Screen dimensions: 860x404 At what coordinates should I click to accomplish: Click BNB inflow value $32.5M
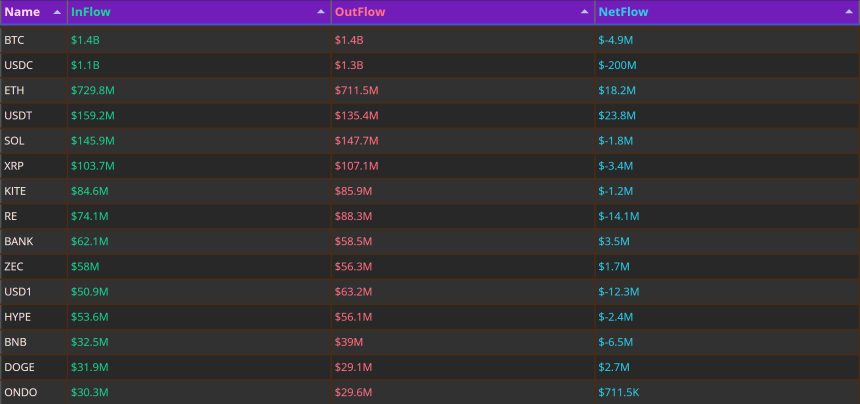pyautogui.click(x=90, y=343)
